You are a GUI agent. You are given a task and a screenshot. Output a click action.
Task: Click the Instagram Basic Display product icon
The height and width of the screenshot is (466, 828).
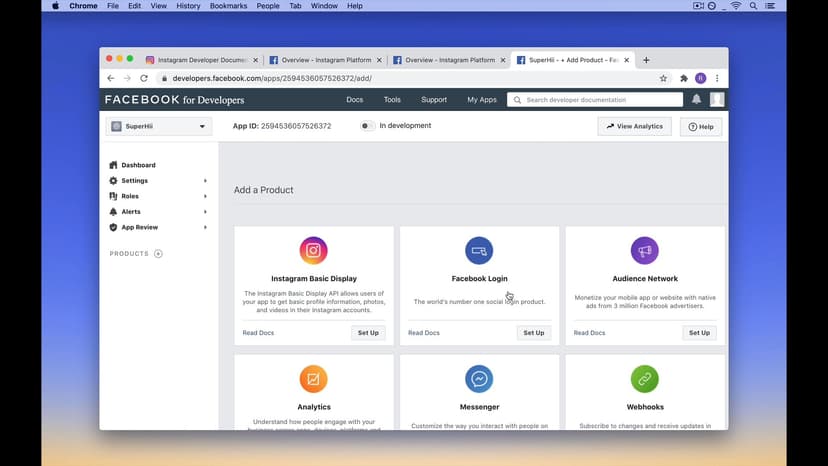pos(313,250)
